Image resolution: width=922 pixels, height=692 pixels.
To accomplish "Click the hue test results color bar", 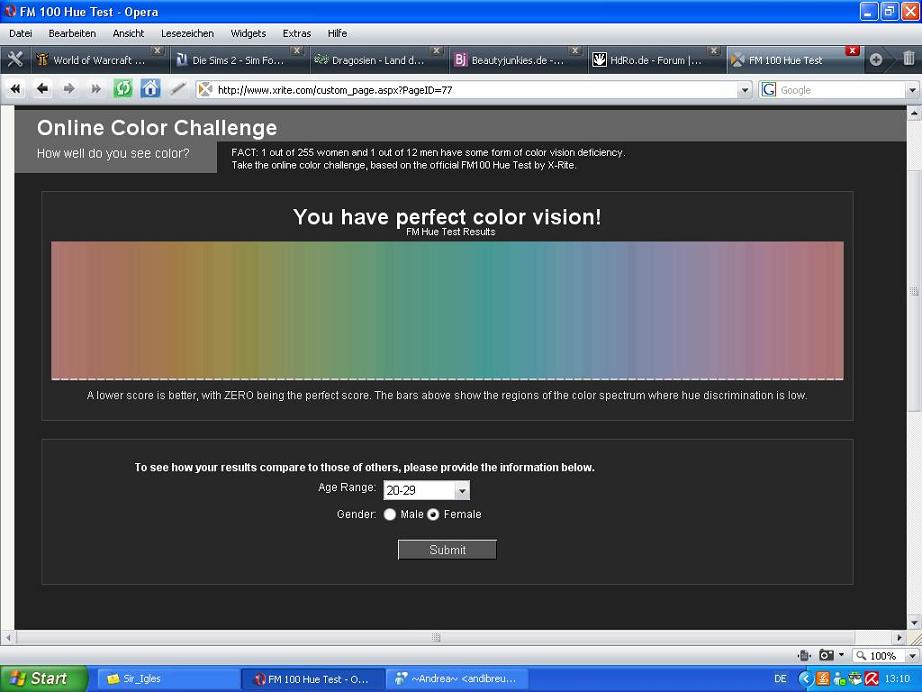I will (x=447, y=310).
